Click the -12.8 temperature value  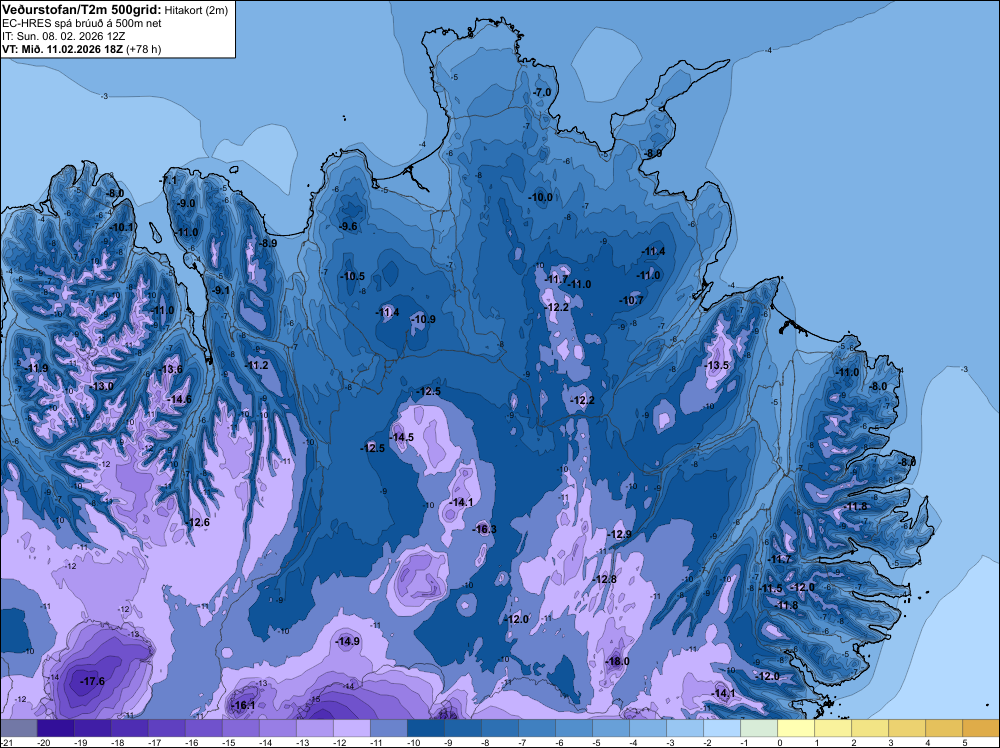click(605, 580)
